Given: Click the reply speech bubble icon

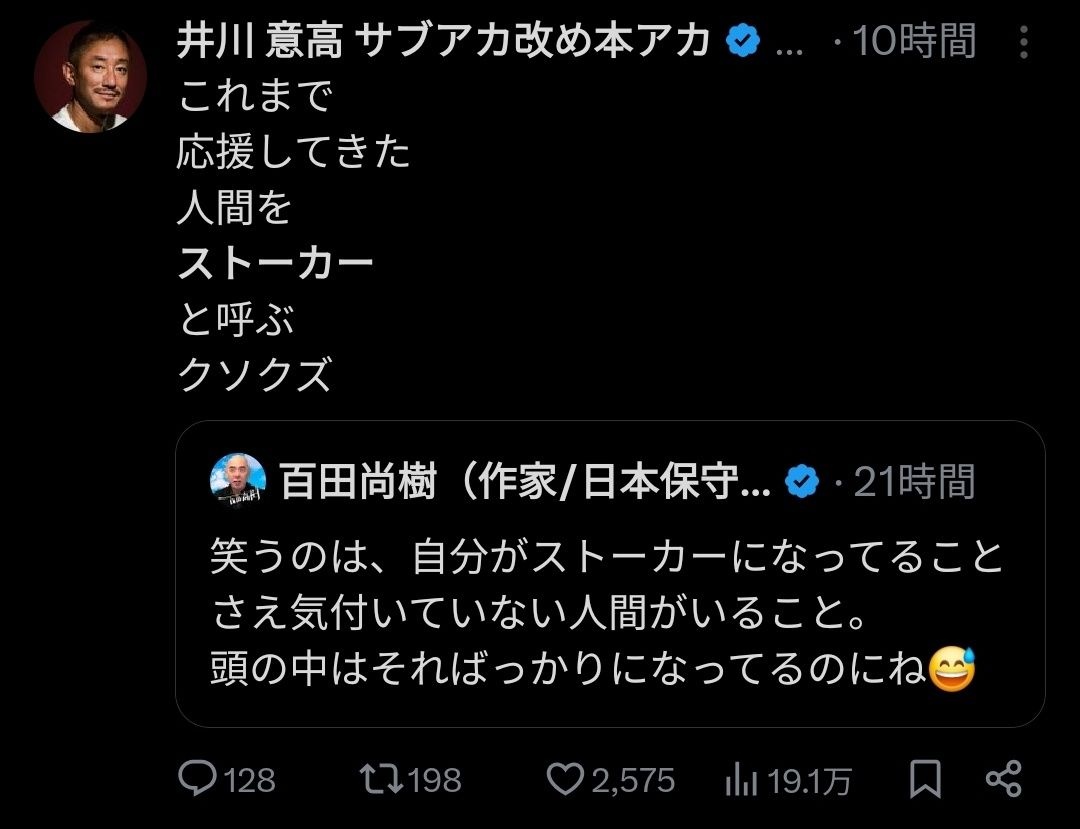Looking at the screenshot, I should click(x=198, y=779).
